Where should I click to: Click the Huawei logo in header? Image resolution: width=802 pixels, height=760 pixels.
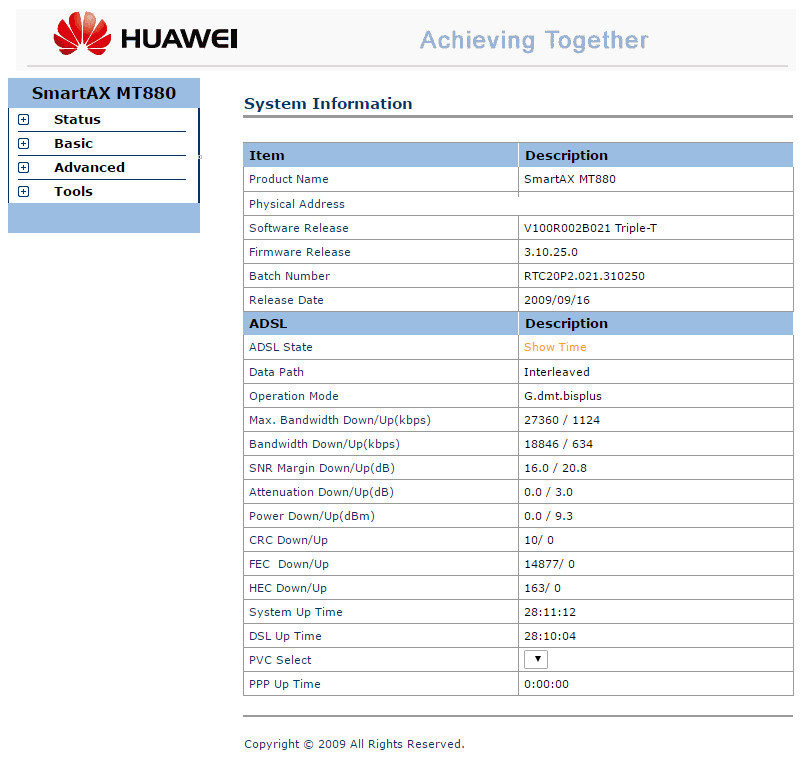pos(145,33)
